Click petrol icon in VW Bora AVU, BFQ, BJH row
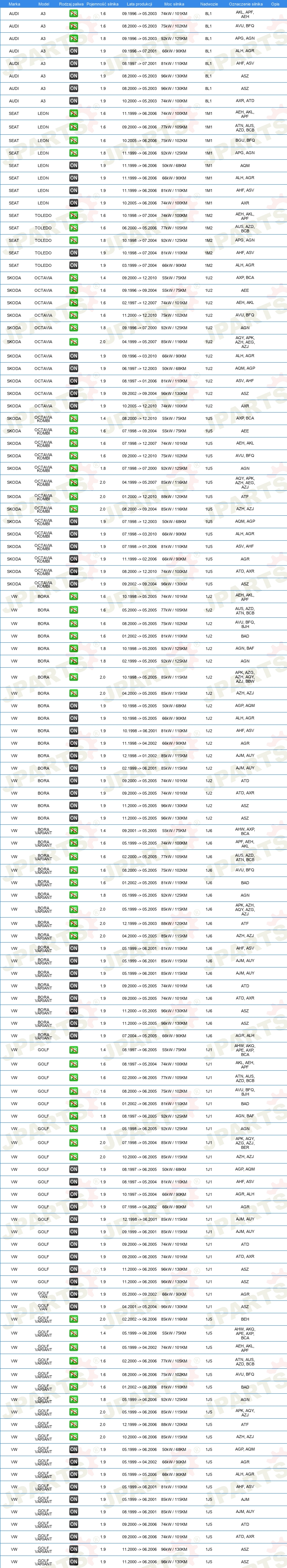 click(73, 624)
